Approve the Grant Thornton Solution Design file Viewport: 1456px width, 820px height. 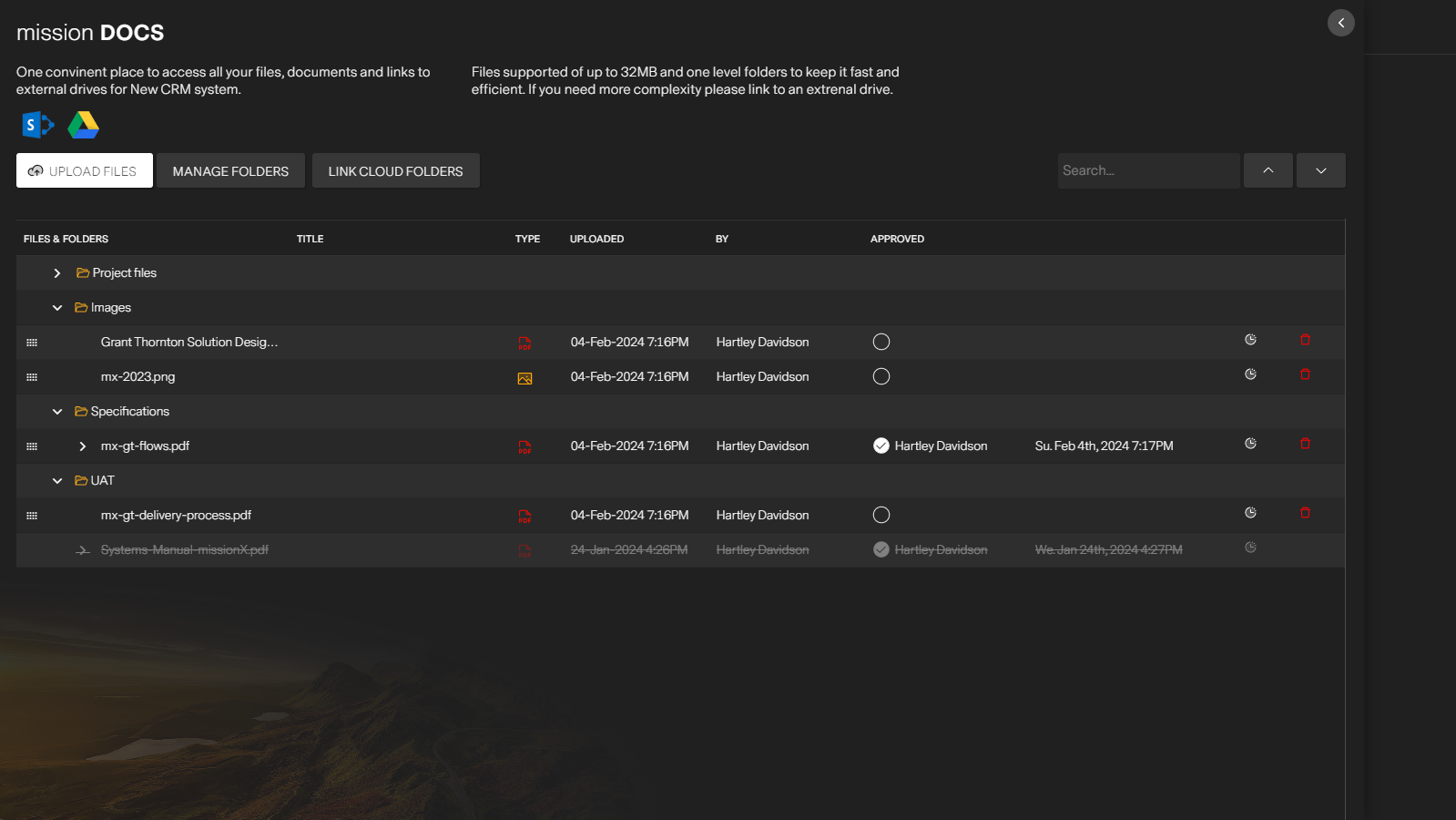coord(881,342)
